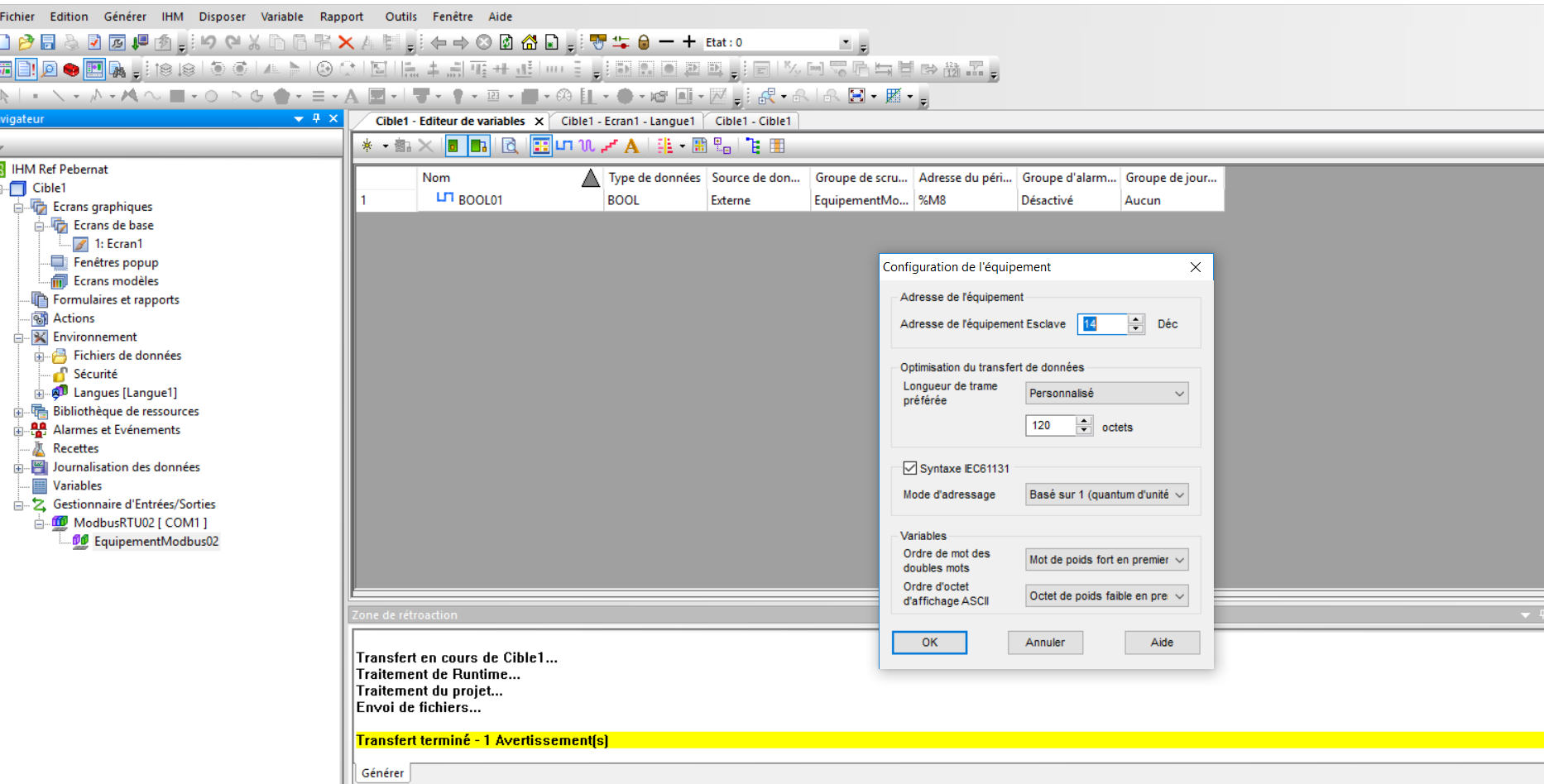Click OK in the configuration dialog
This screenshot has width=1544, height=784.
929,643
